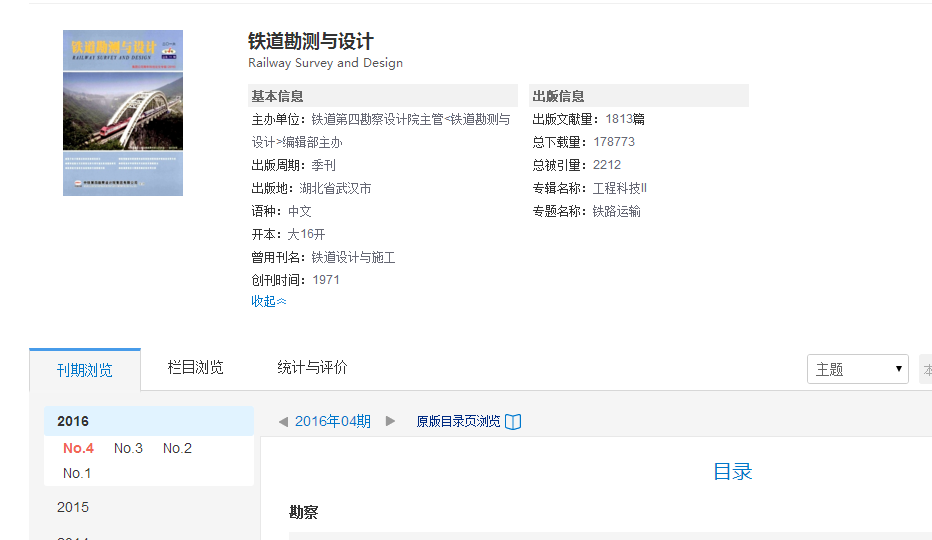Image resolution: width=932 pixels, height=540 pixels.
Task: Click 曾用刊名 value 铁道设计与施工
Action: tap(353, 258)
